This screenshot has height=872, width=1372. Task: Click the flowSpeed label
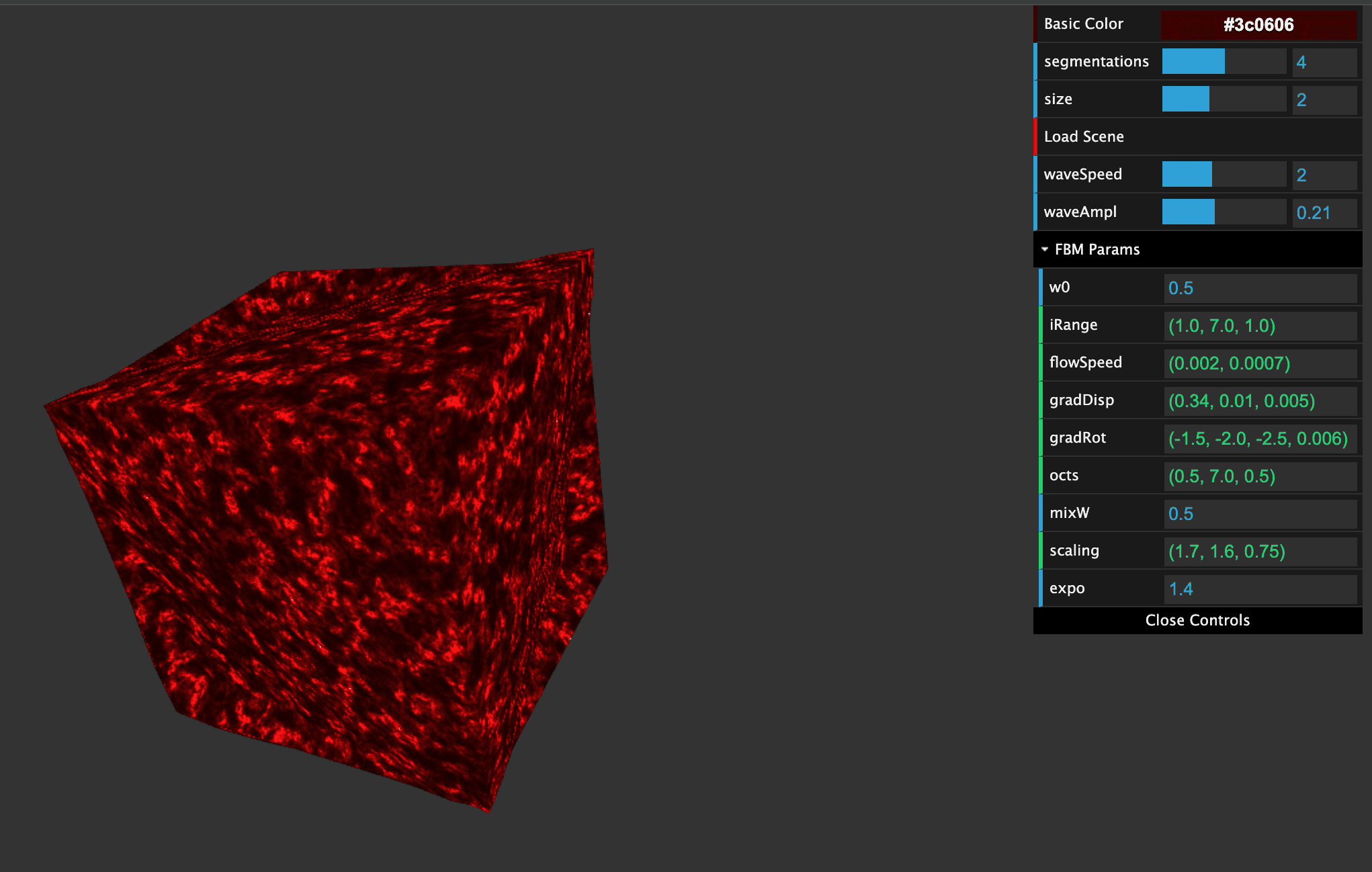tap(1086, 363)
